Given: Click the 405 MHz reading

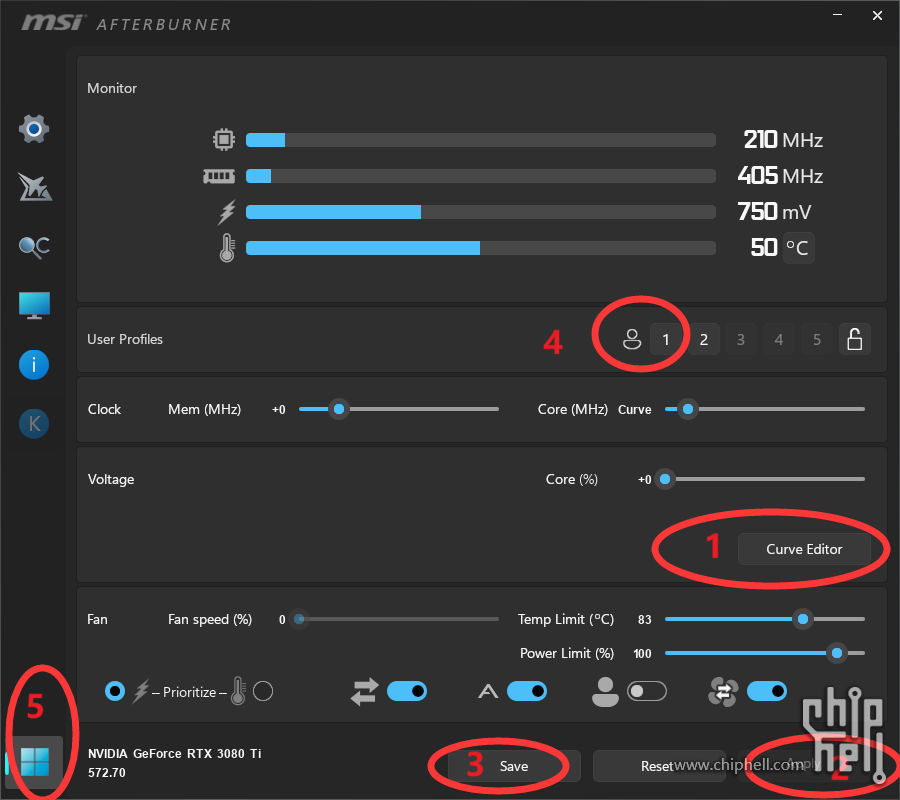Looking at the screenshot, I should coord(780,176).
